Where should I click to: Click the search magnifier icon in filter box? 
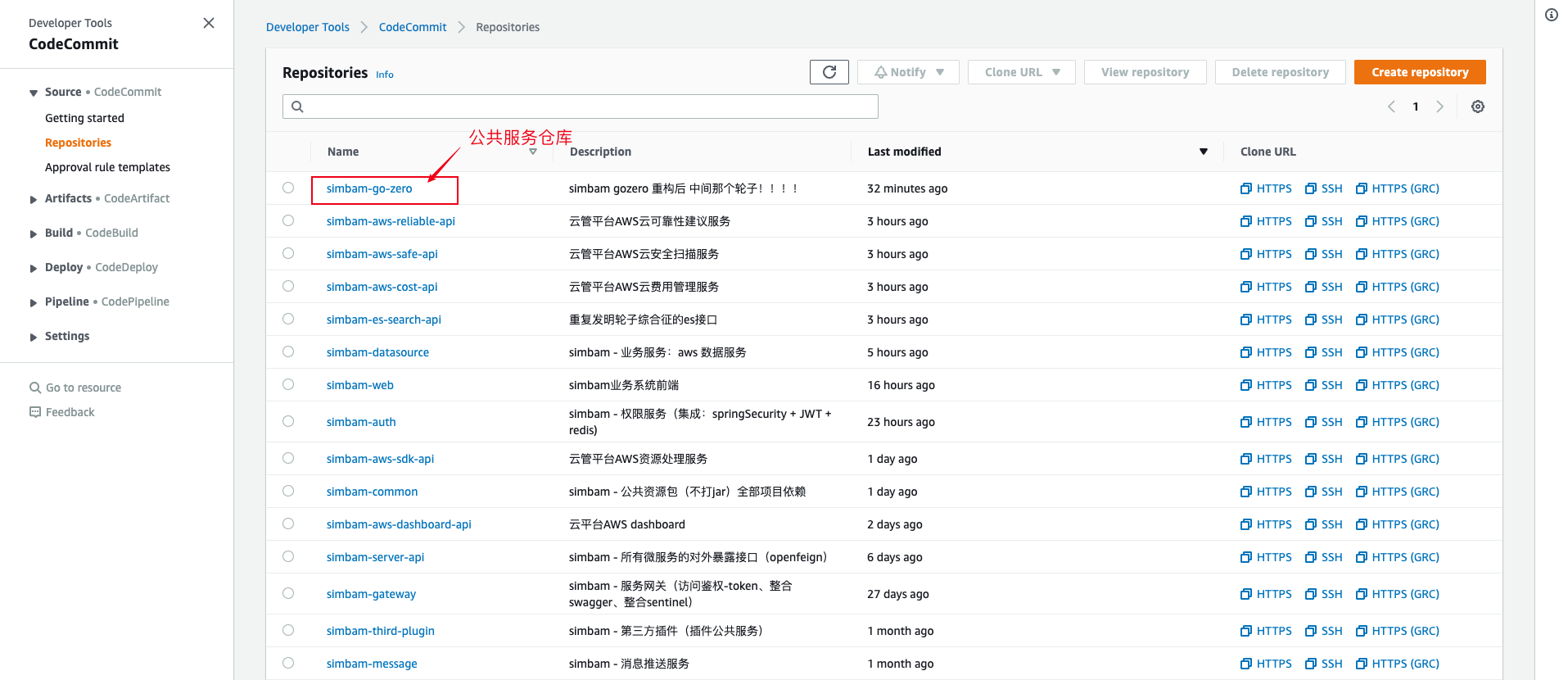coord(297,107)
